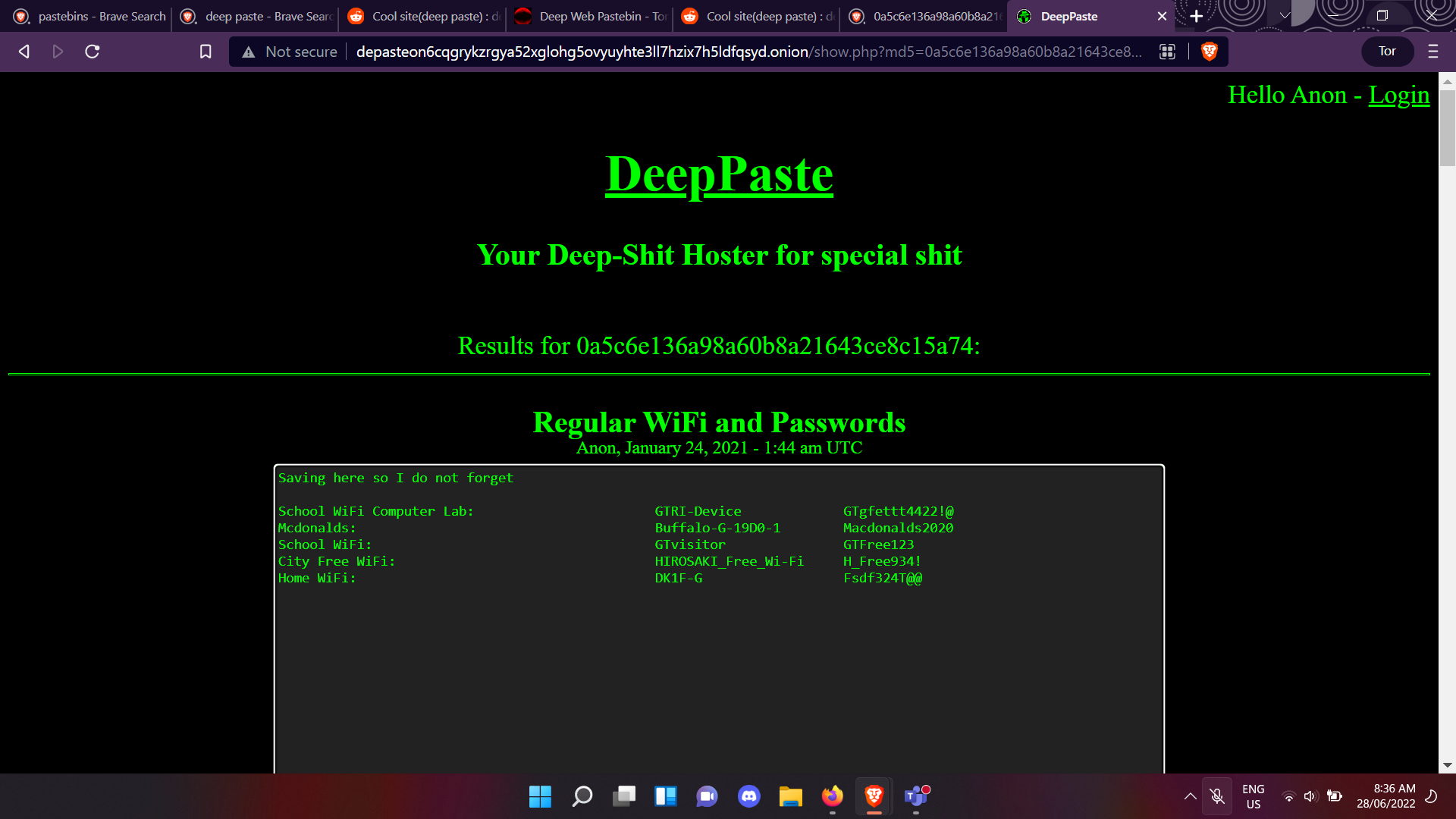The image size is (1456, 819).
Task: Open the ENG US language switcher
Action: point(1254,796)
